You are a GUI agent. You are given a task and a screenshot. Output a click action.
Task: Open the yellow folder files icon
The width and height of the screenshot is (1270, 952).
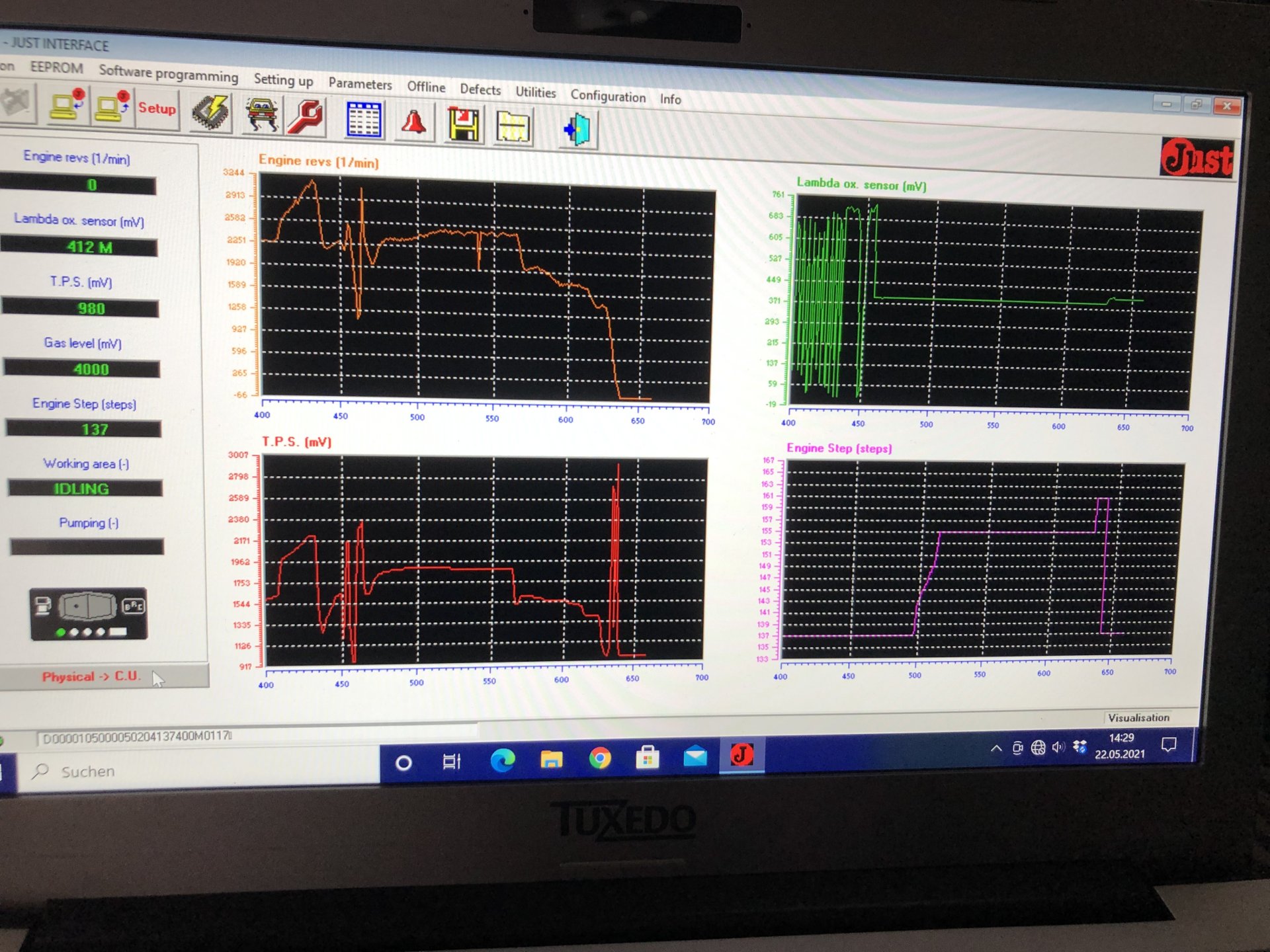pos(513,127)
